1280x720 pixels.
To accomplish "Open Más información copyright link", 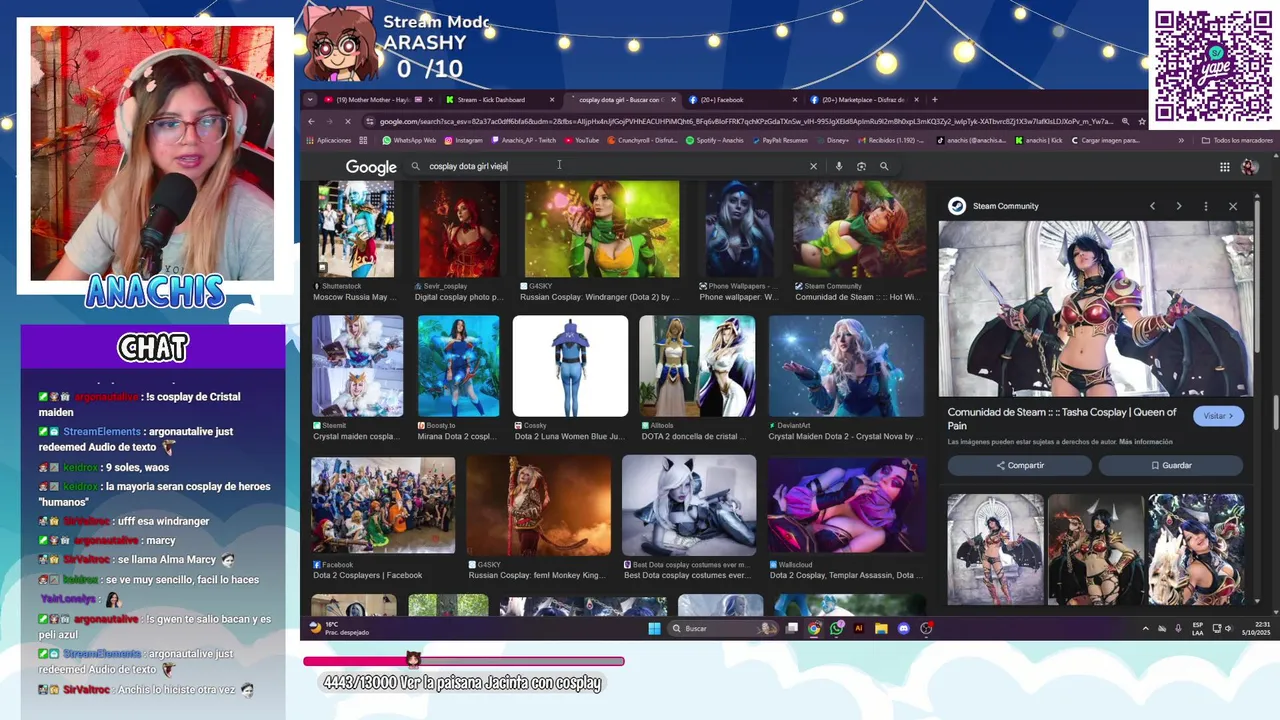I will [x=1146, y=442].
